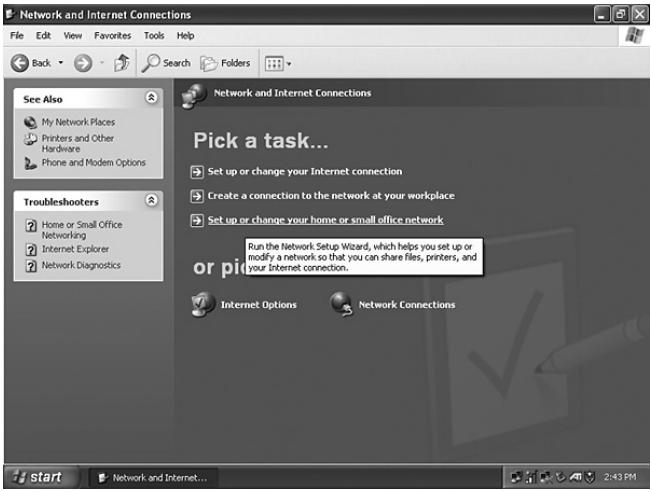Open the View menu
The height and width of the screenshot is (492, 651).
(x=73, y=36)
